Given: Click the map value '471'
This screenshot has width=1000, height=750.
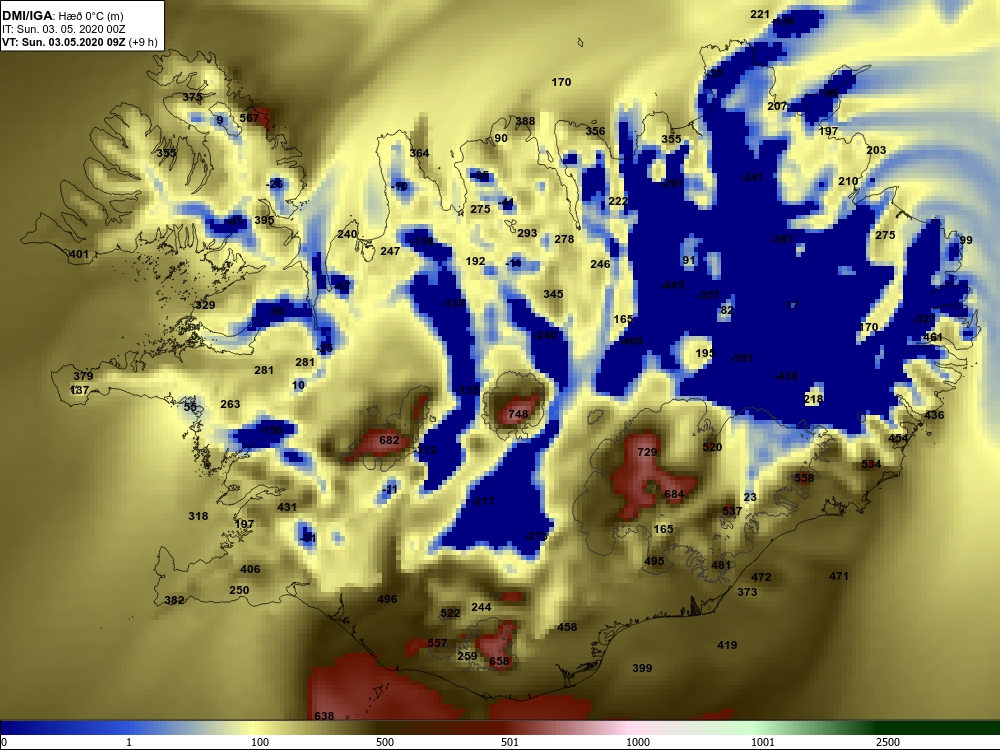Looking at the screenshot, I should pyautogui.click(x=839, y=576).
